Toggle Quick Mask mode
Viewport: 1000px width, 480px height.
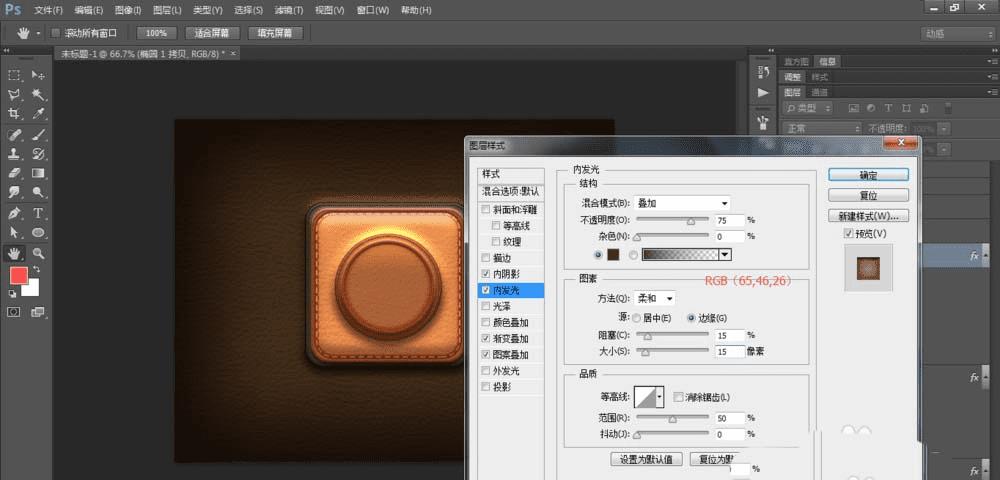point(13,312)
